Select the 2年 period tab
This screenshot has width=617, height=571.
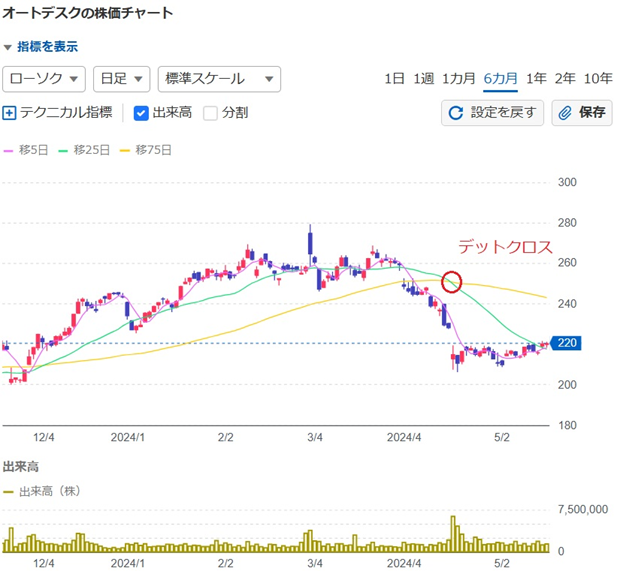(565, 79)
